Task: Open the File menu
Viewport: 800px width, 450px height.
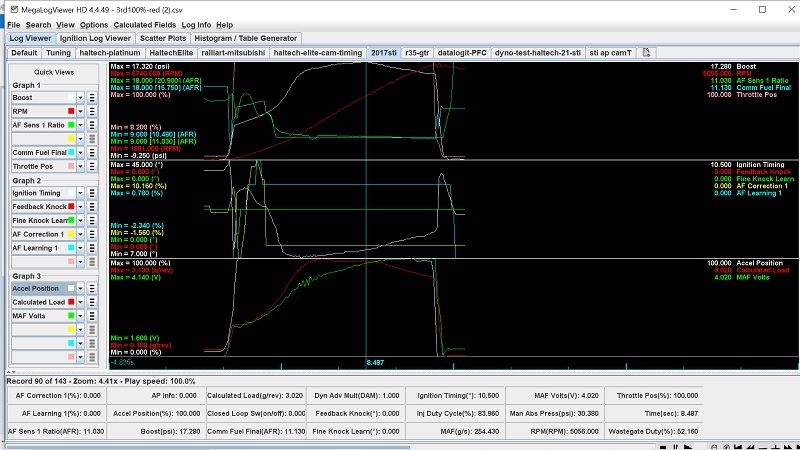Action: pyautogui.click(x=14, y=24)
